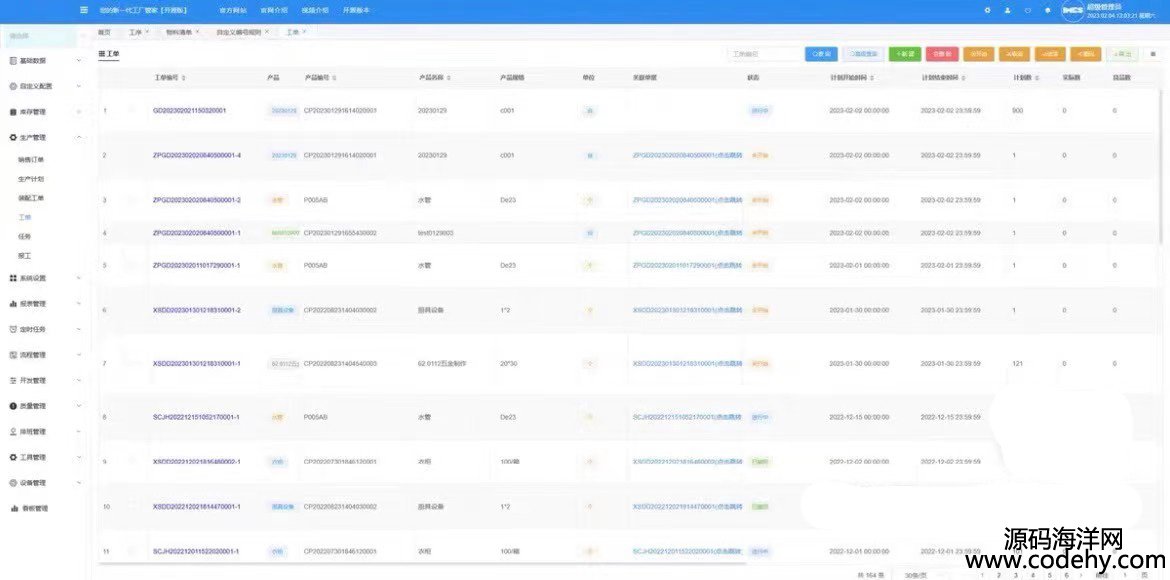Click the green 新增 button

(x=905, y=54)
